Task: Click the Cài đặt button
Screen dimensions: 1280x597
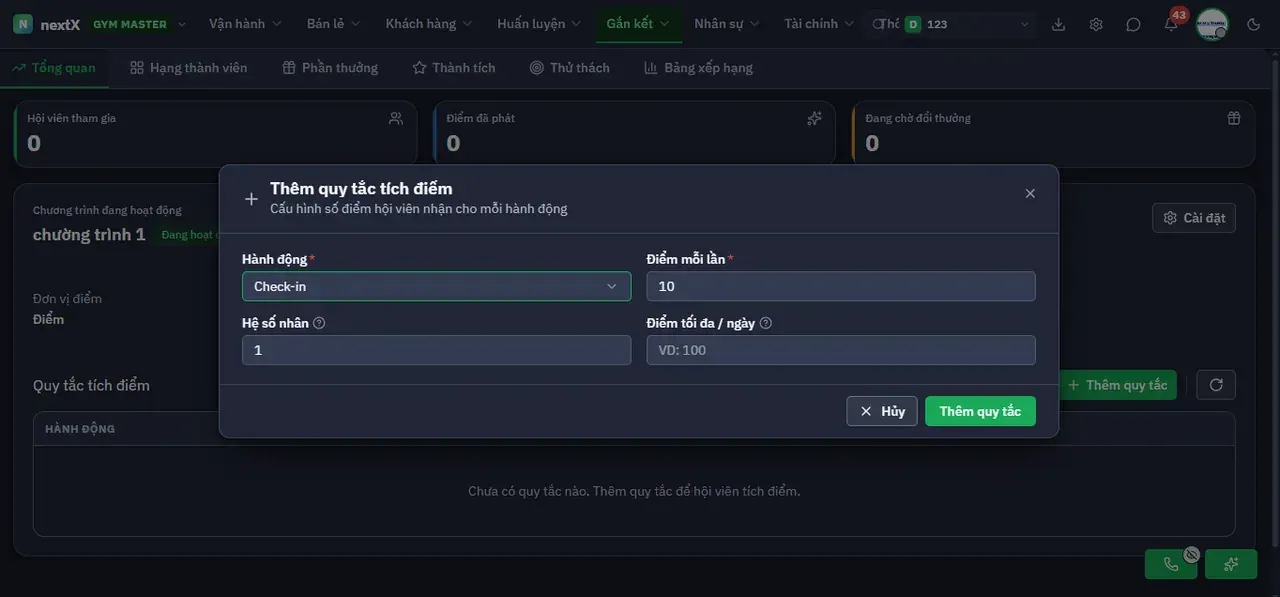Action: [x=1194, y=218]
